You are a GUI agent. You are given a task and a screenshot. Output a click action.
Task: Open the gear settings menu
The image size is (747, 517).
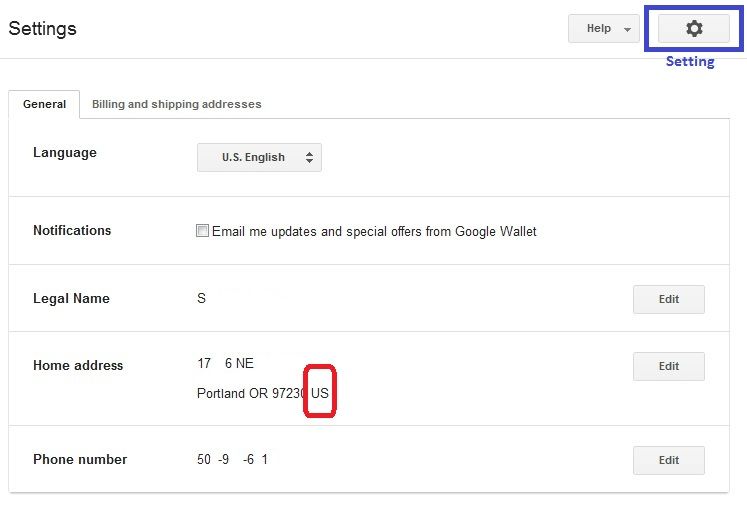coord(693,29)
